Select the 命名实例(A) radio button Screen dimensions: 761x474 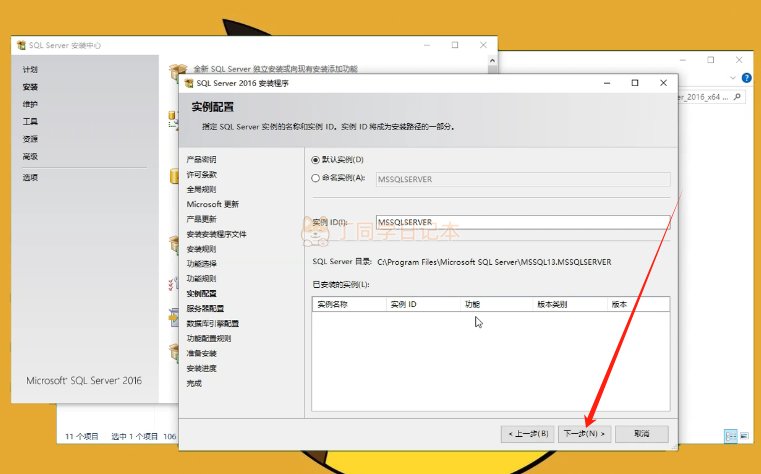tap(317, 178)
